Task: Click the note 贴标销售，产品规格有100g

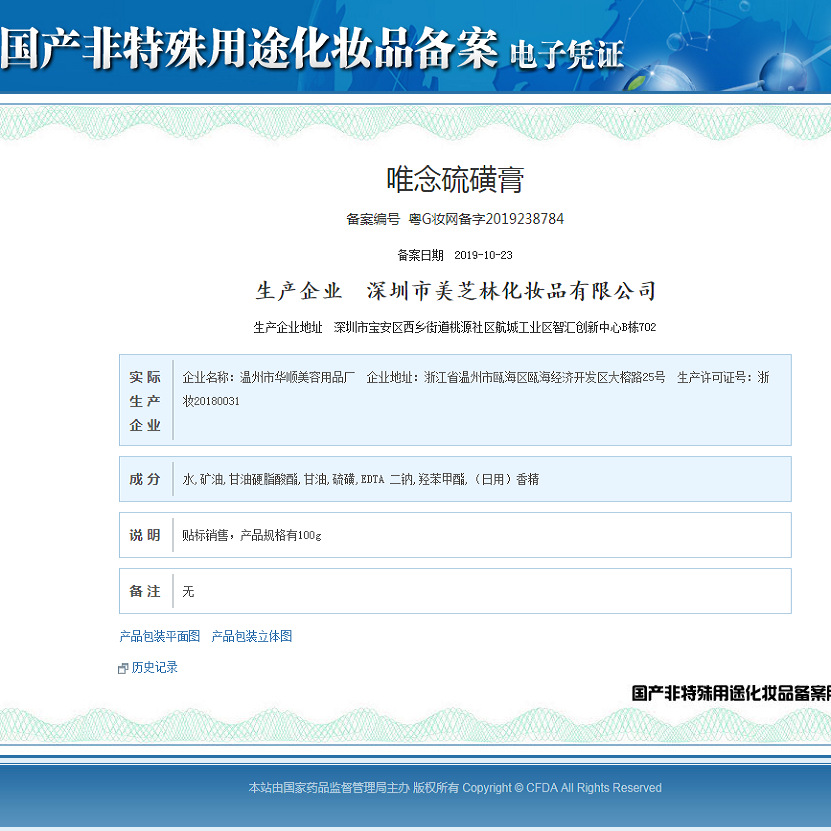Action: [x=252, y=535]
